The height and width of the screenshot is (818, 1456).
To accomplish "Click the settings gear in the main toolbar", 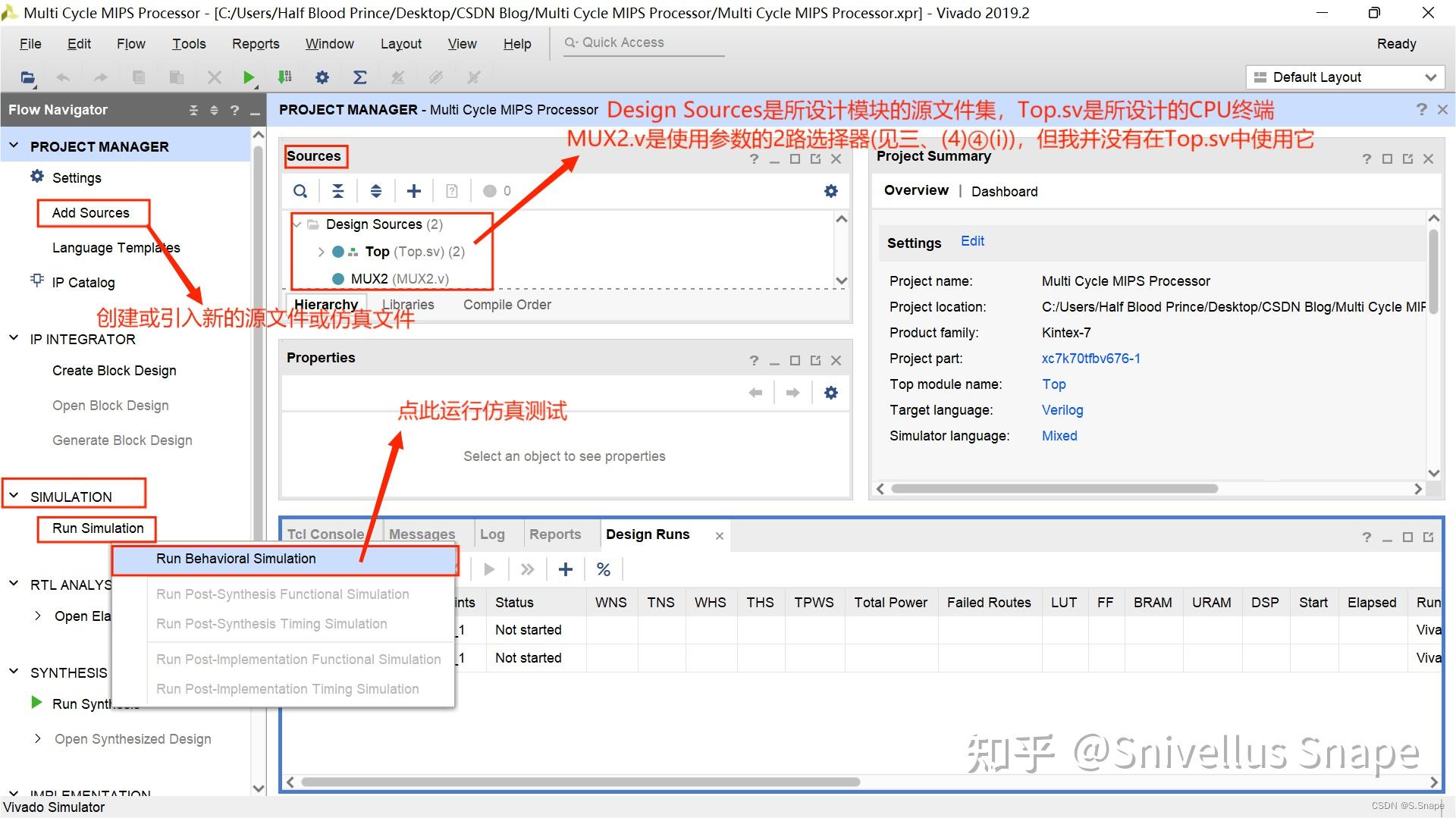I will click(322, 77).
